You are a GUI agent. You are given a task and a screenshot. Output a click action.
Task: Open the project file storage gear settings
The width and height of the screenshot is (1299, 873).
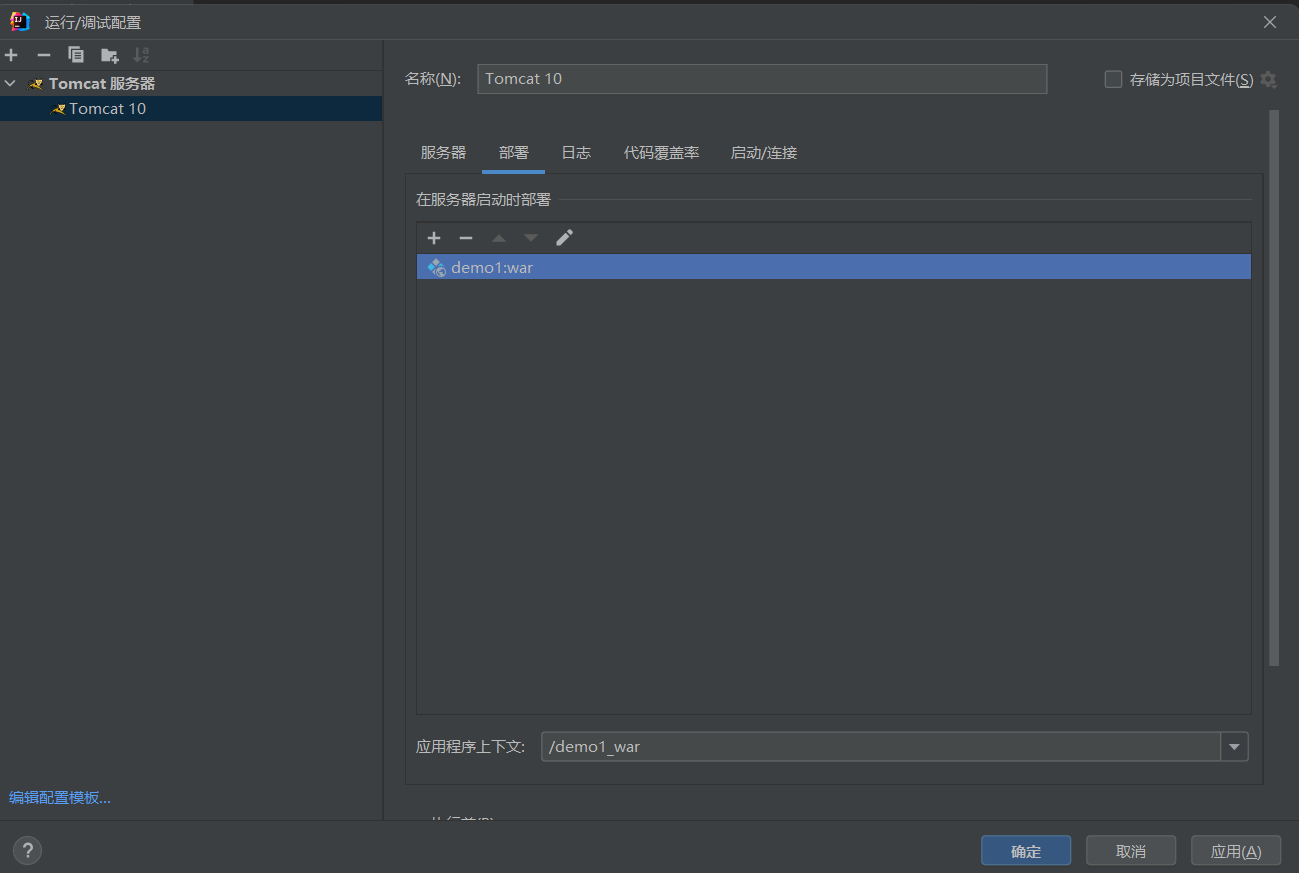pos(1268,79)
